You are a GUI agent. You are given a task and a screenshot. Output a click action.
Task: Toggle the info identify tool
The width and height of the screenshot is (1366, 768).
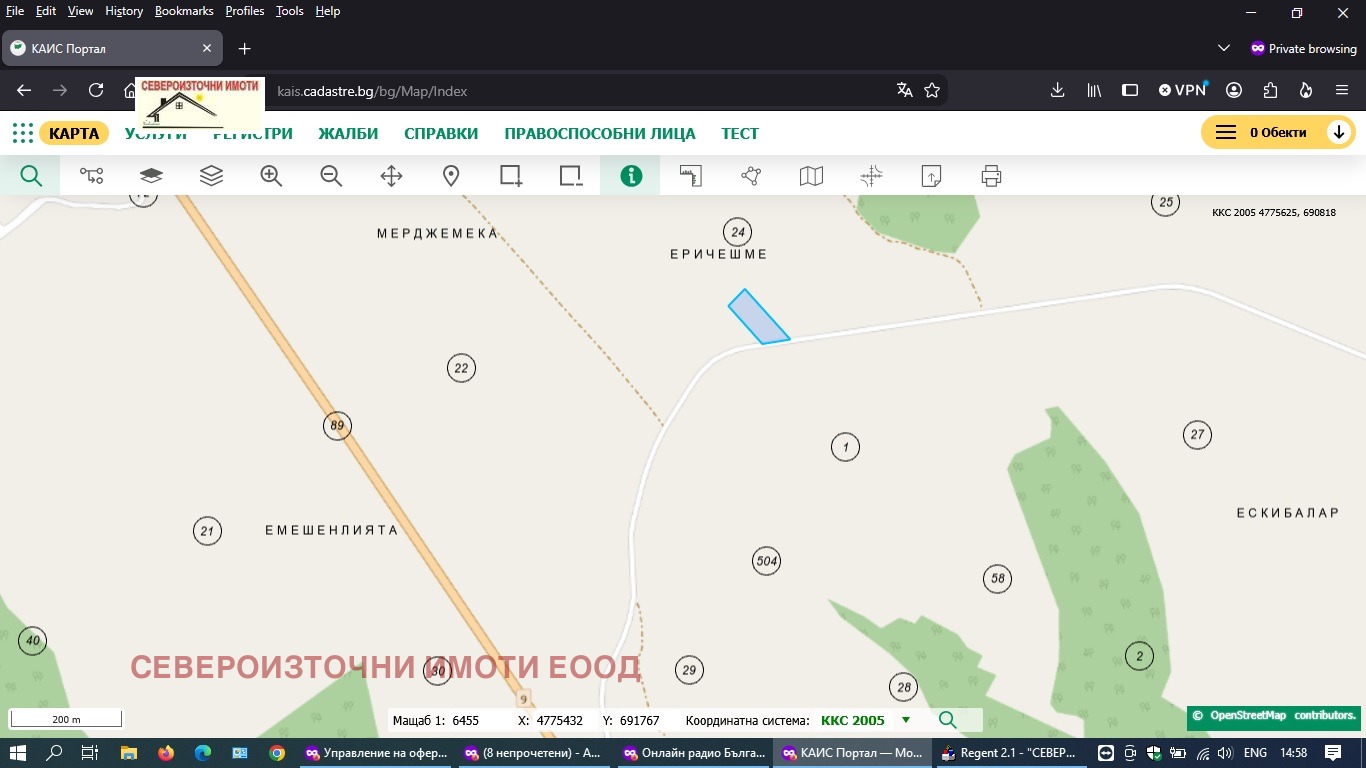631,176
